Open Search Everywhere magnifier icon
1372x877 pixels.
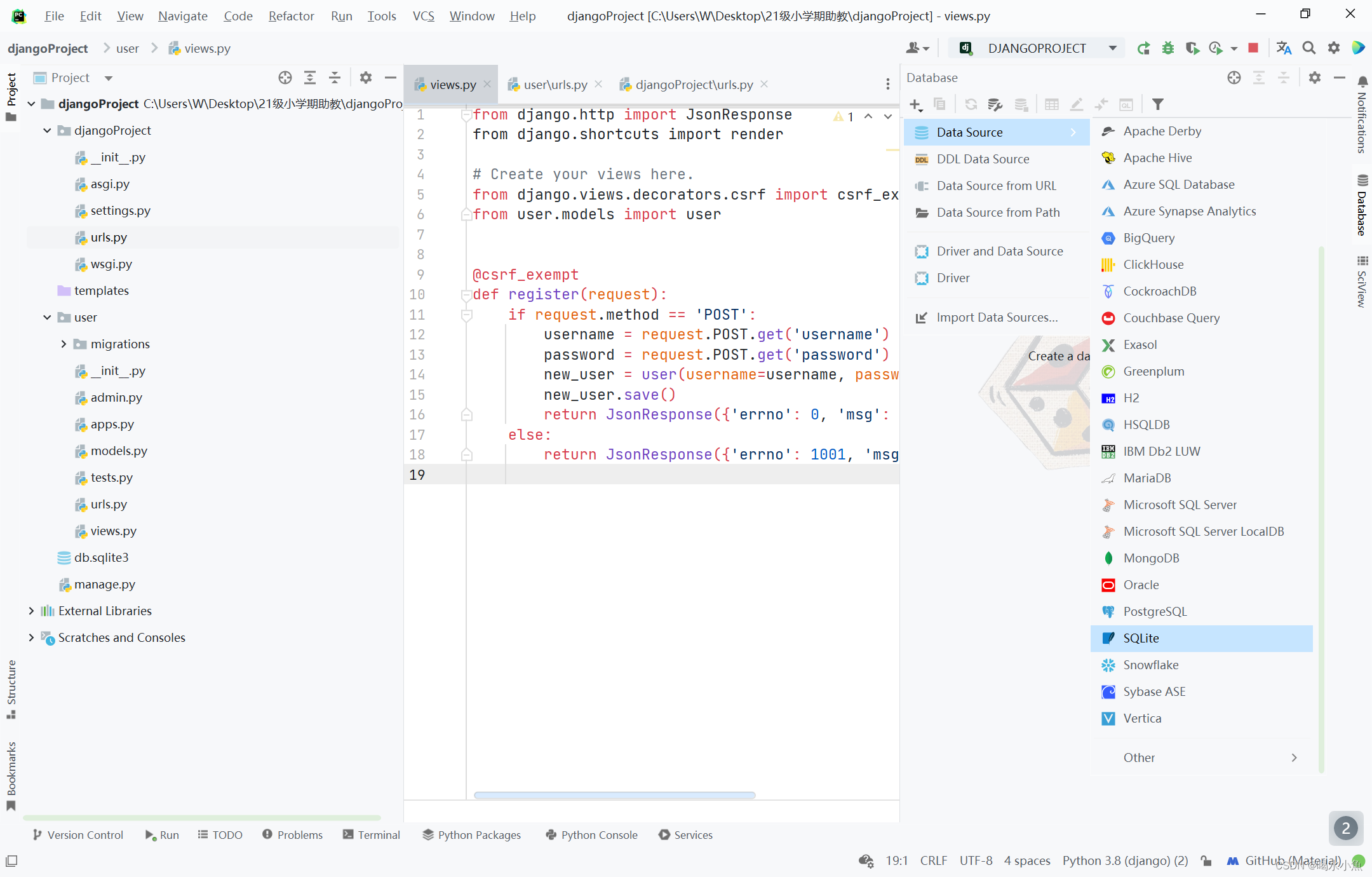[x=1308, y=48]
